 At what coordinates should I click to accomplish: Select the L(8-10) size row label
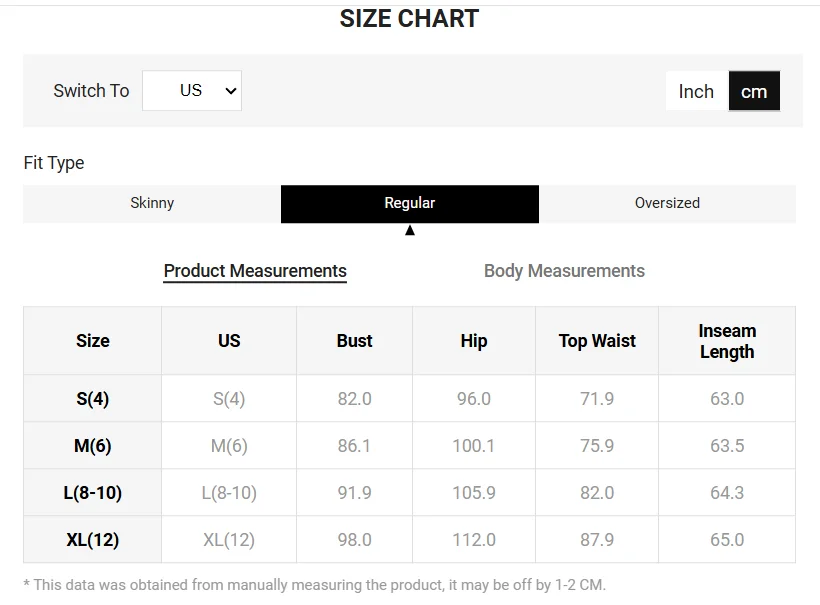click(x=93, y=493)
